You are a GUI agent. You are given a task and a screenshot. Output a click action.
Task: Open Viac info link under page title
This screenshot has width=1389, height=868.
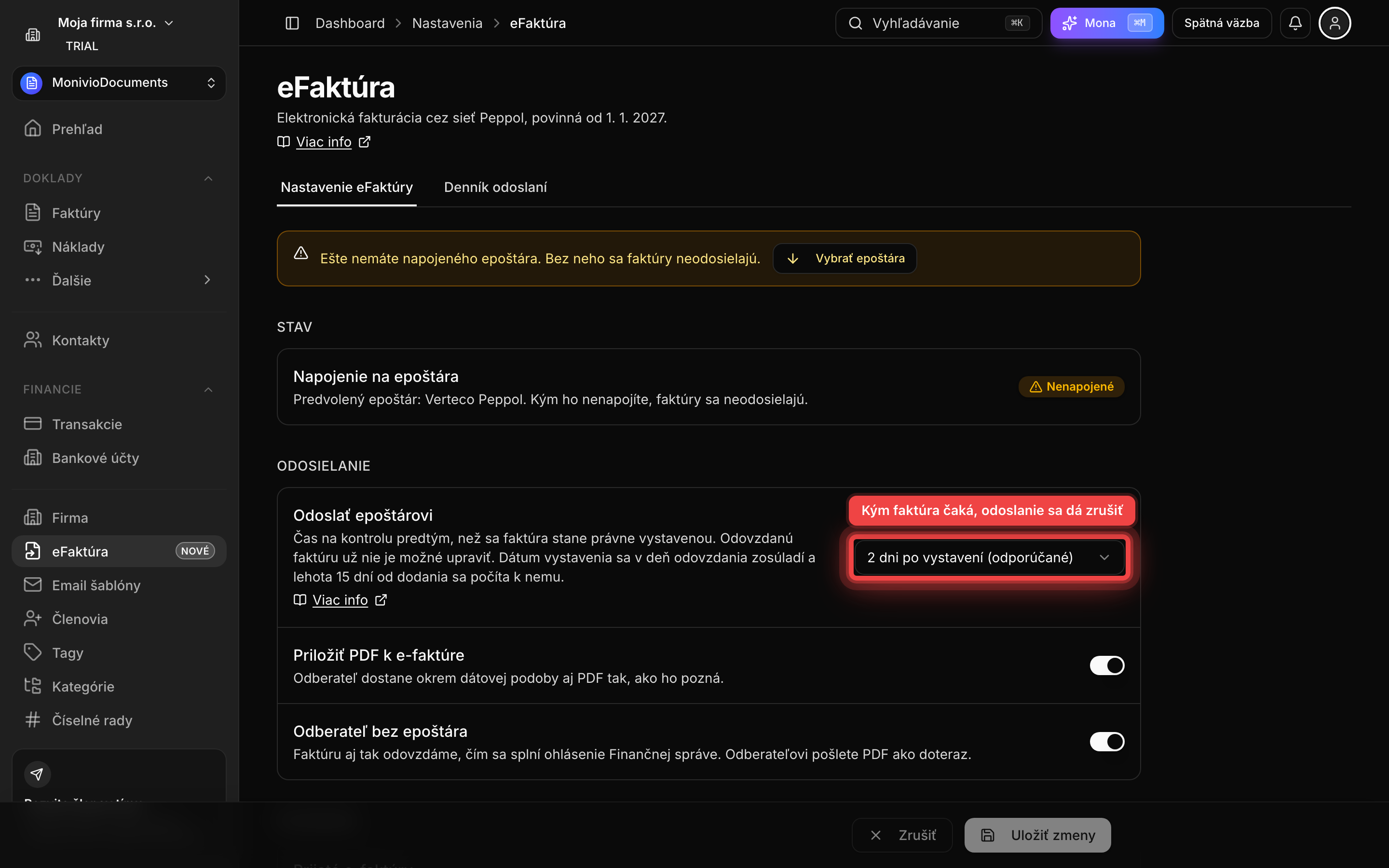(324, 142)
